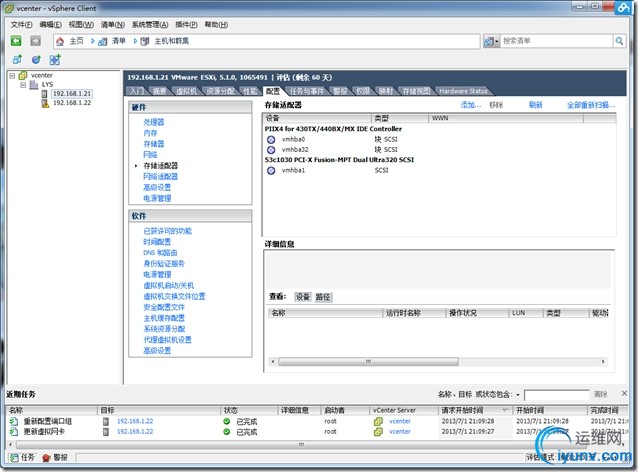Click the details horizontal scrollbar thumb
Screen dimensions: 638x472
(368, 362)
